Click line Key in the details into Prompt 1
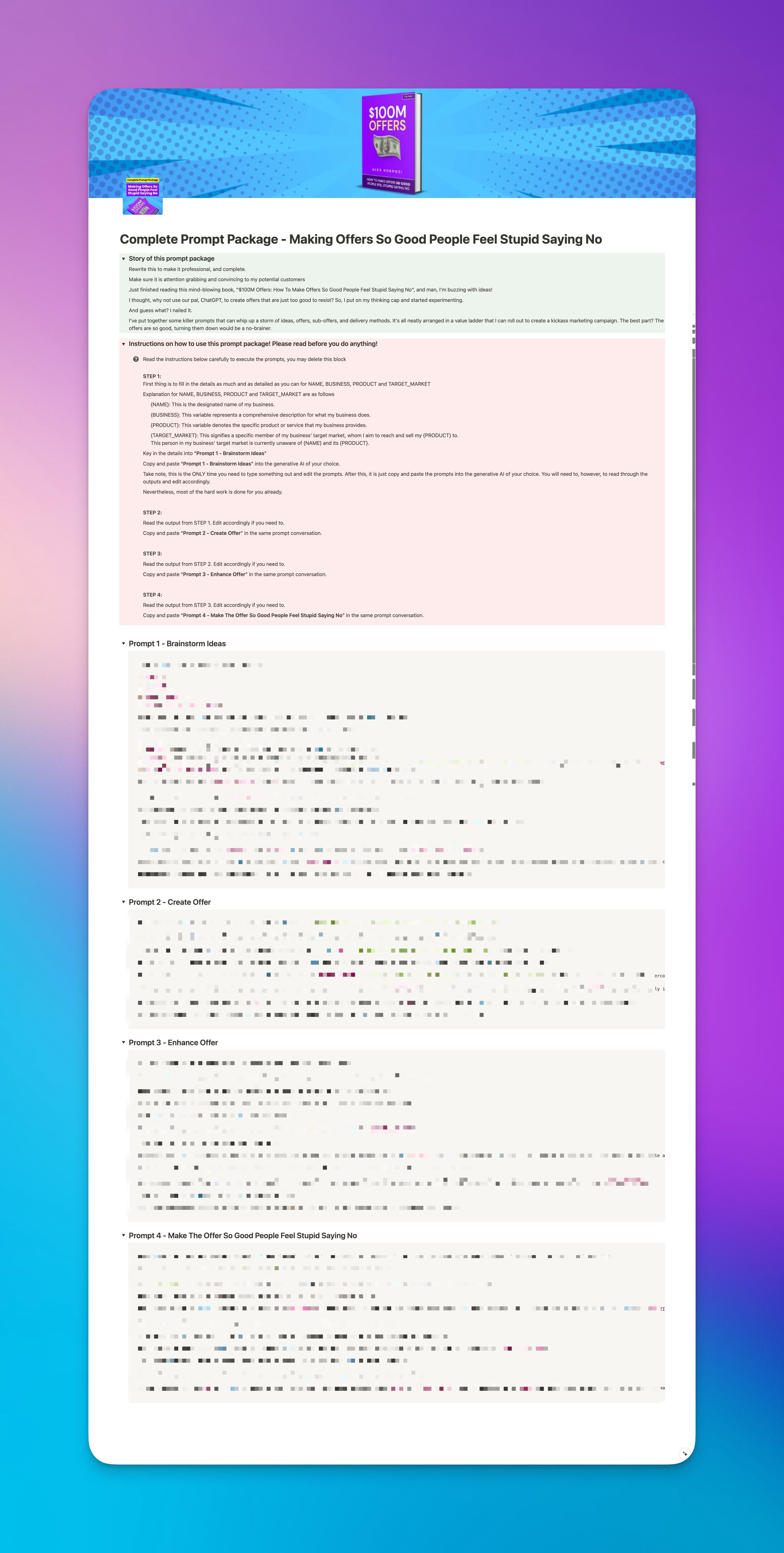The width and height of the screenshot is (784, 1553). [205, 453]
